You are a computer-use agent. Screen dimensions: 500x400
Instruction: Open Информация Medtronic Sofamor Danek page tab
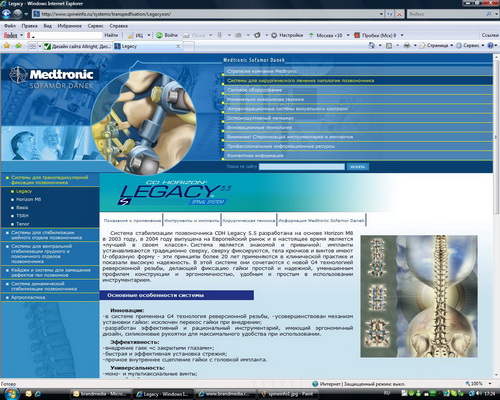(321, 221)
